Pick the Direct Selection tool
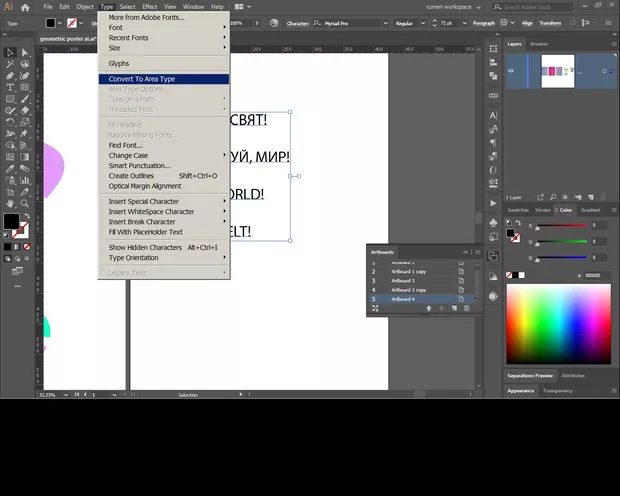 pos(25,52)
